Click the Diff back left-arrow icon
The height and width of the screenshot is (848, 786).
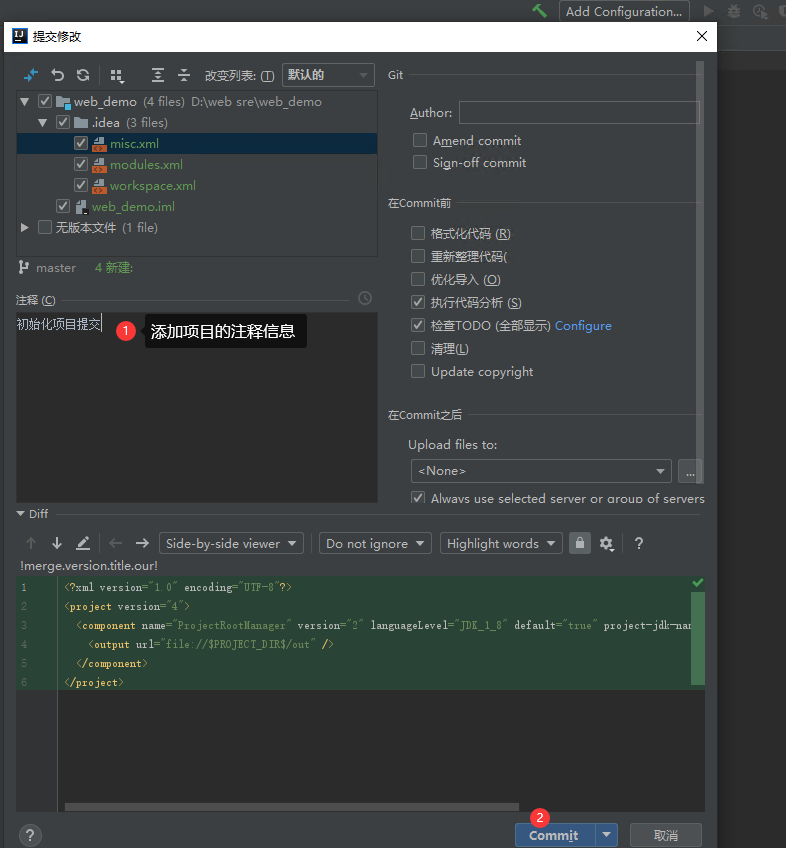[115, 543]
